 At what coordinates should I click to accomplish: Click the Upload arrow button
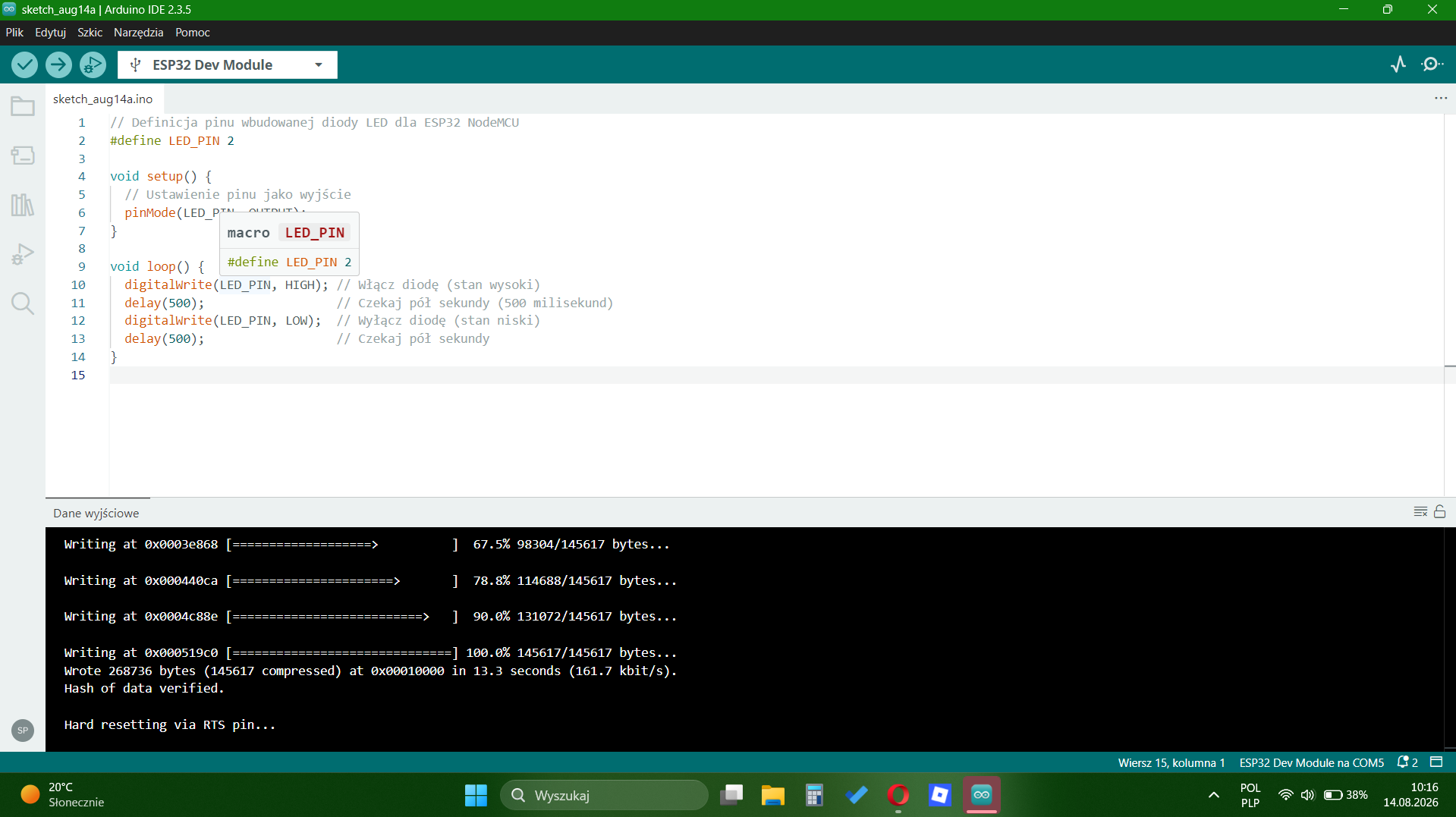(58, 64)
